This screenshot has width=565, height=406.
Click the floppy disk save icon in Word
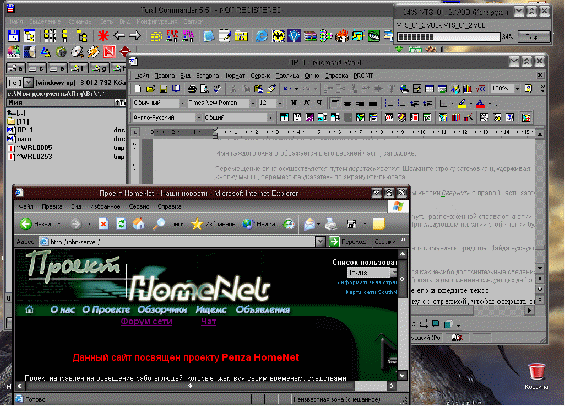tap(163, 89)
